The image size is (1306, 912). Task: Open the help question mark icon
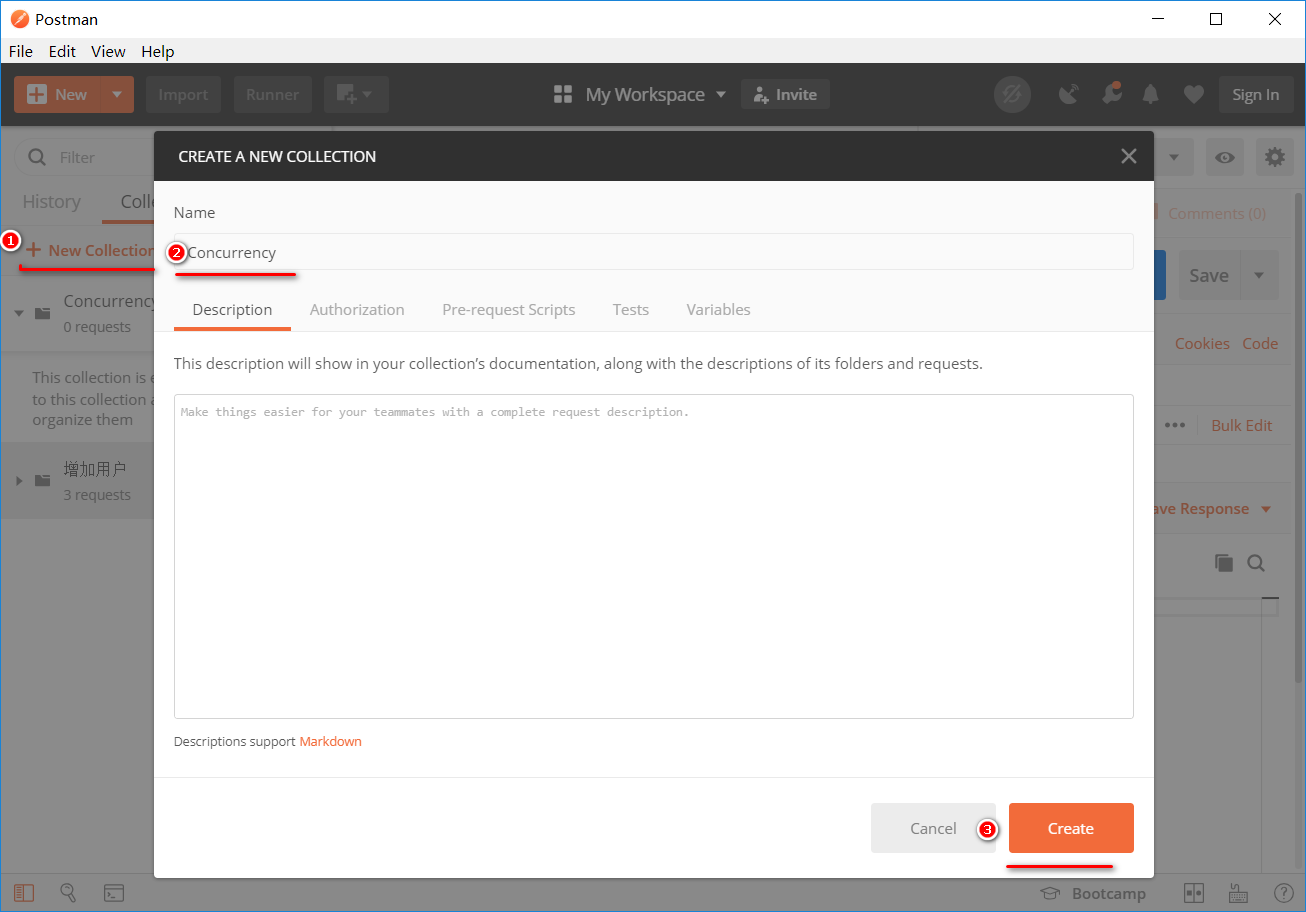point(1283,893)
